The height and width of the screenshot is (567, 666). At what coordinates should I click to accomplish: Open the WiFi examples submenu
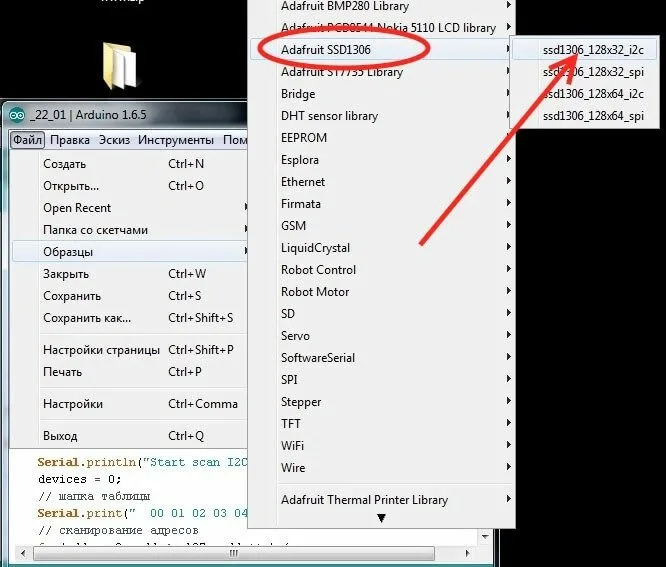382,446
